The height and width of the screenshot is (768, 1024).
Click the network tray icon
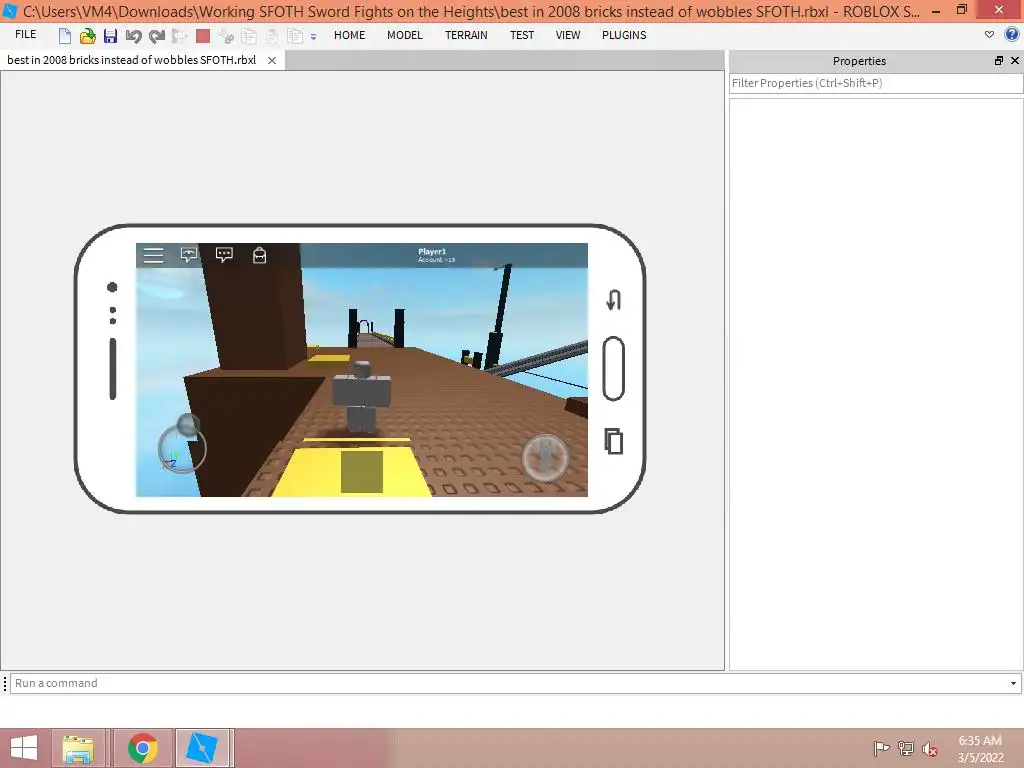(x=905, y=748)
